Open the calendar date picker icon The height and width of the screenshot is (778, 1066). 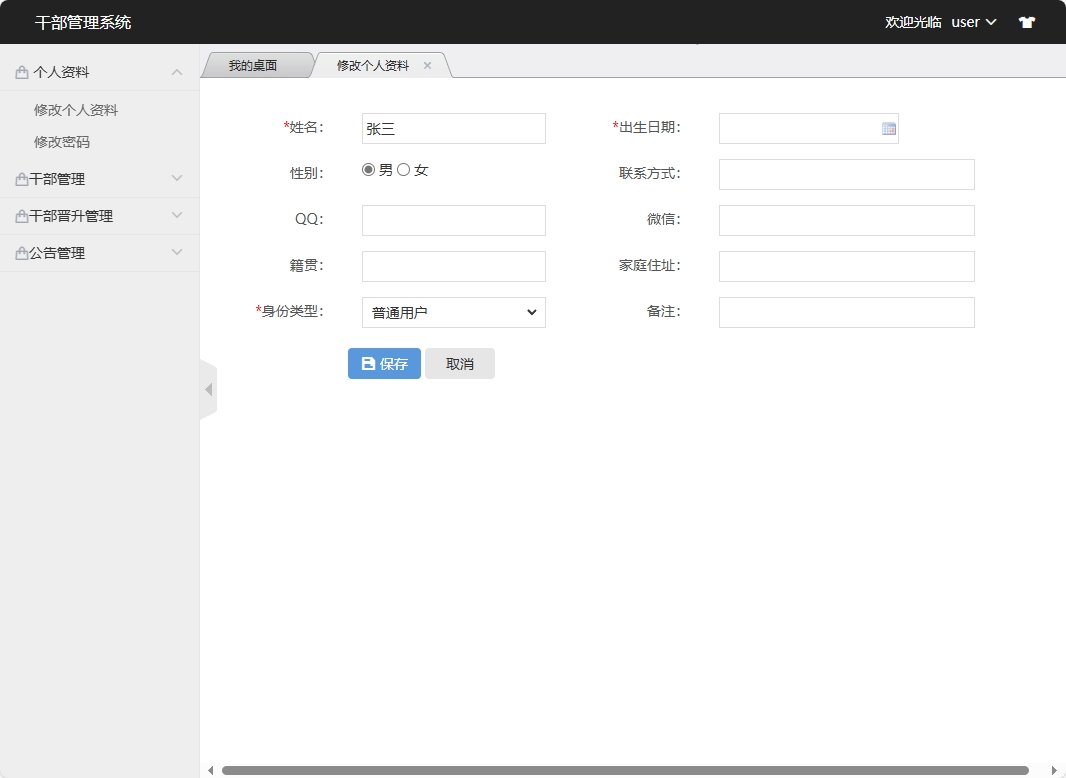[x=888, y=128]
